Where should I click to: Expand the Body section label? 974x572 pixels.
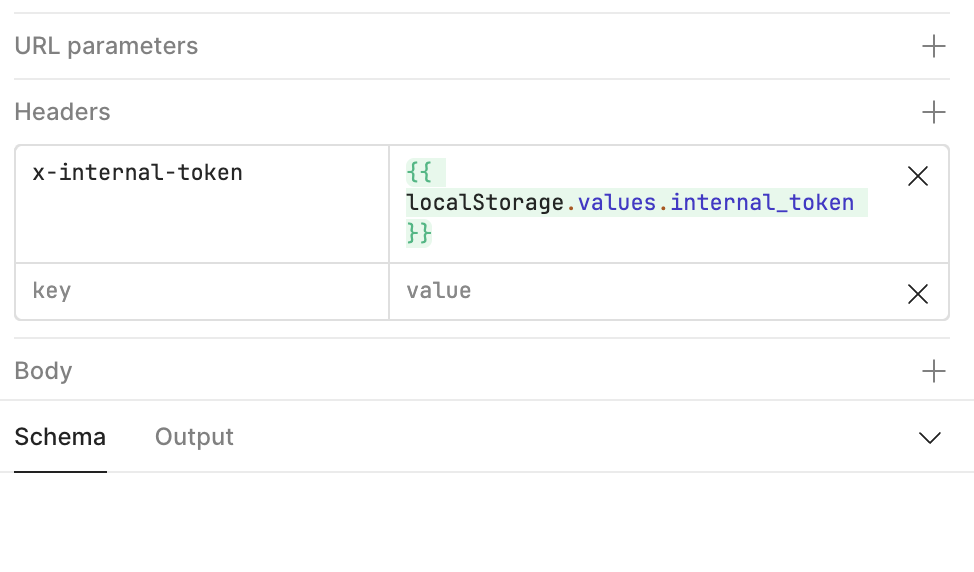click(x=43, y=371)
